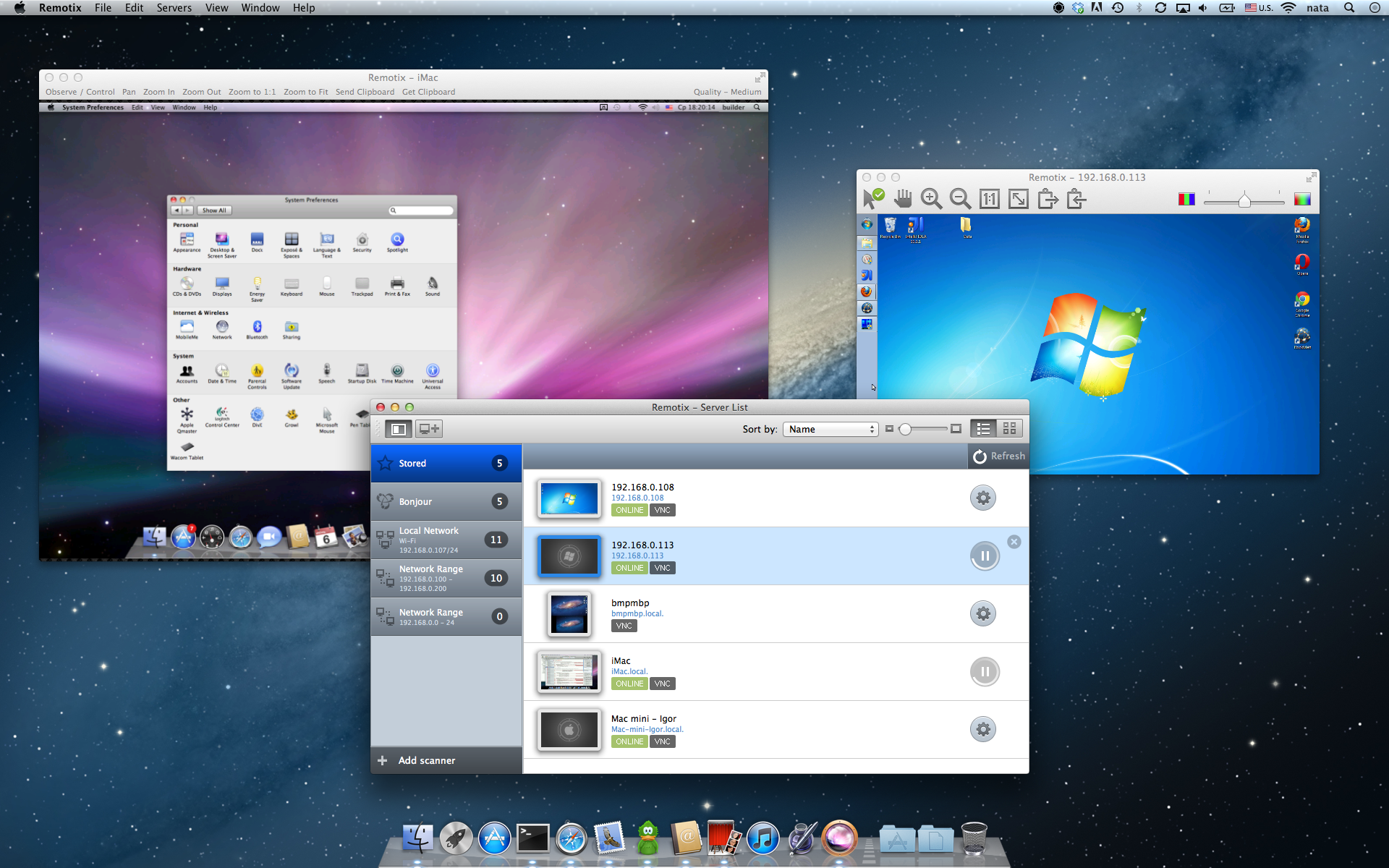Choose low quality RGB bars icon
Viewport: 1389px width, 868px height.
1186,199
